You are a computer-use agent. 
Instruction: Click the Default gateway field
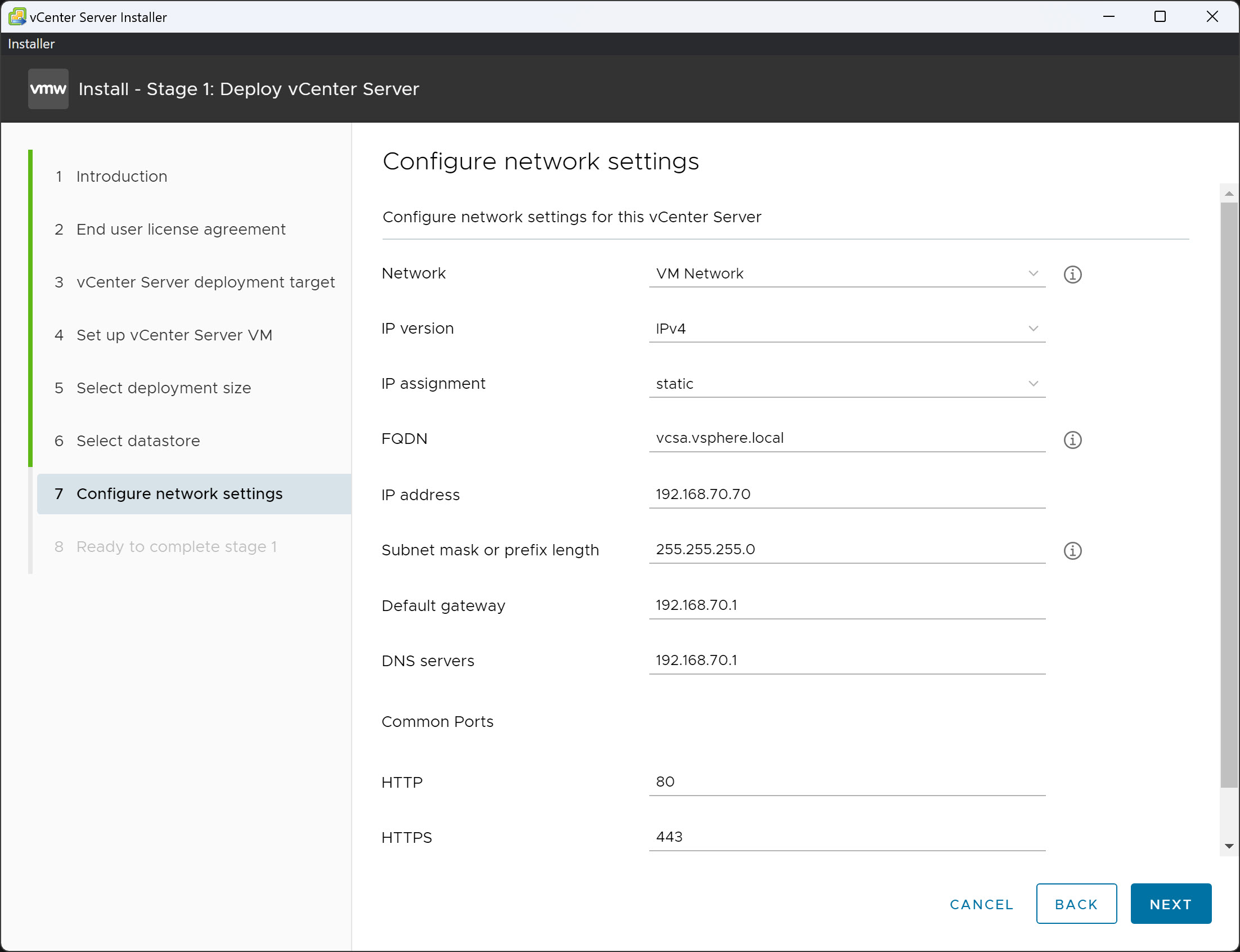(x=846, y=605)
